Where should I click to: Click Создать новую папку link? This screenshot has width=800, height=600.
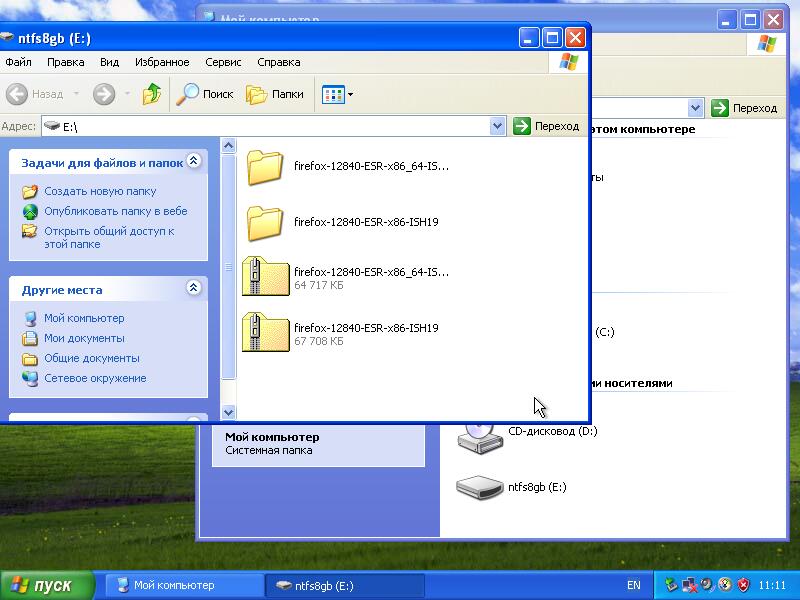pyautogui.click(x=100, y=191)
